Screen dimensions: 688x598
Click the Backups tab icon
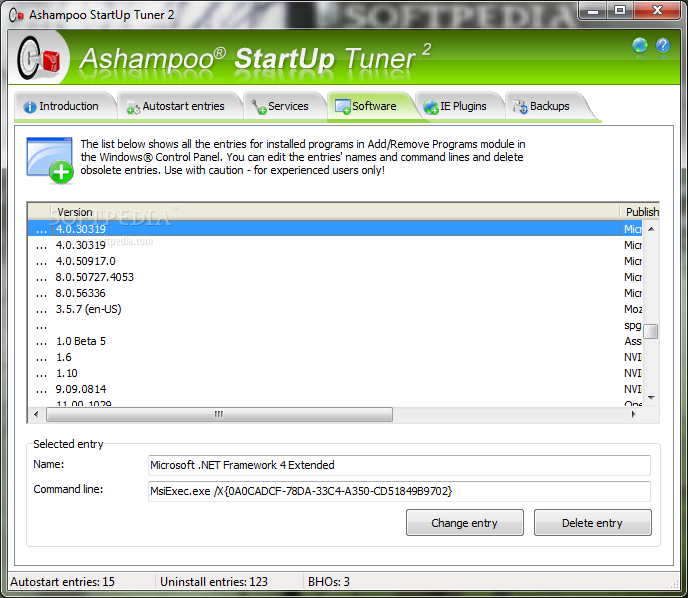(521, 107)
